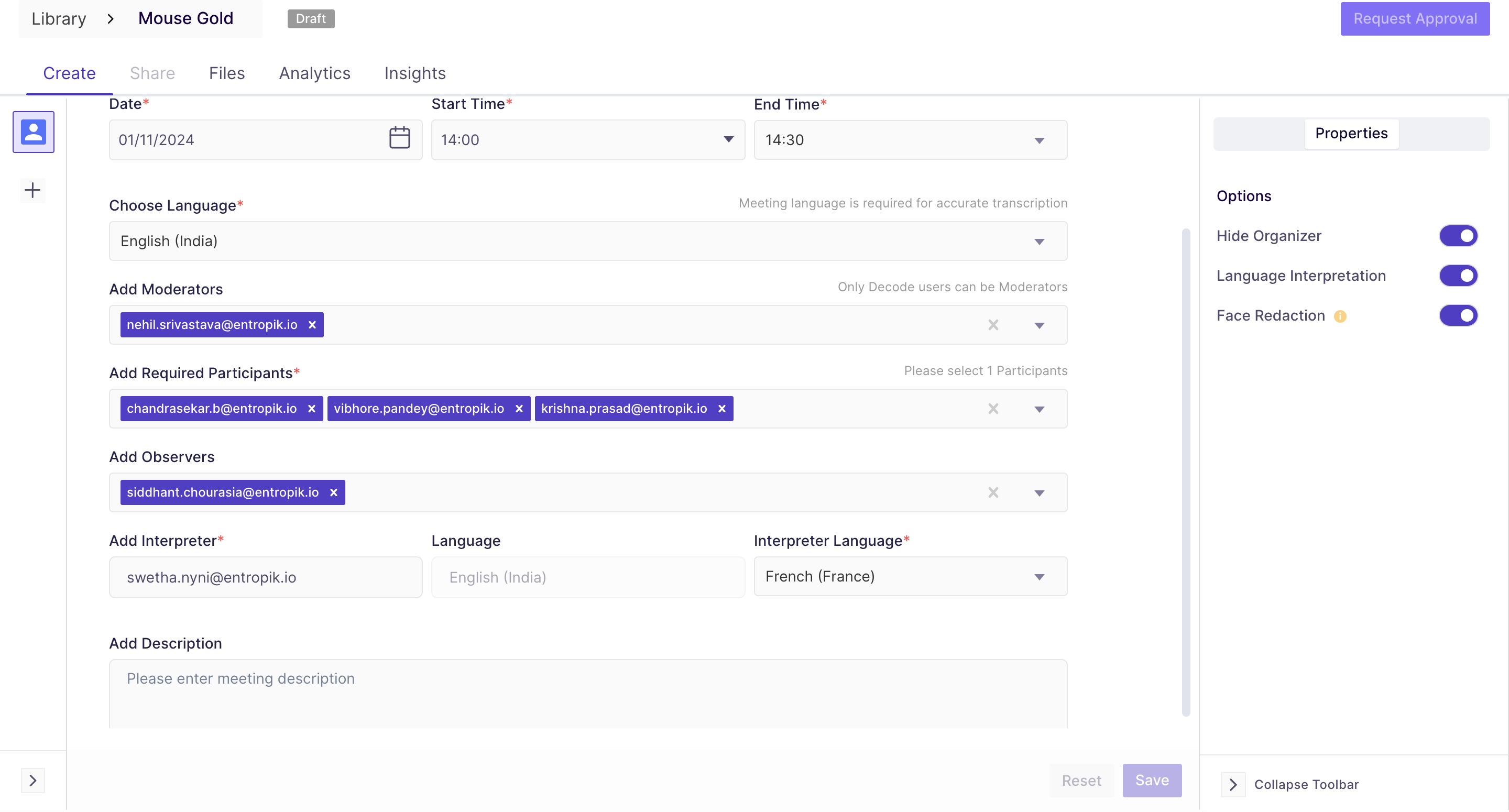
Task: Toggle Language Interpretation switch
Action: 1458,276
